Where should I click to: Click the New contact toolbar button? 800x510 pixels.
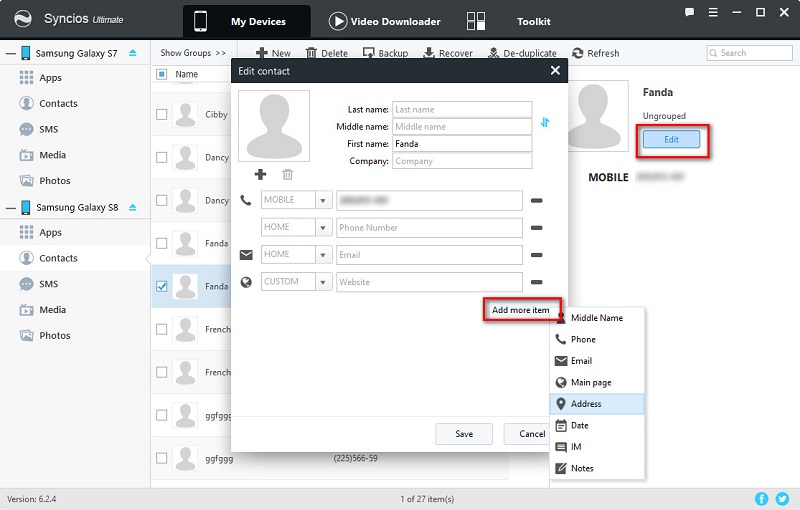pos(273,53)
